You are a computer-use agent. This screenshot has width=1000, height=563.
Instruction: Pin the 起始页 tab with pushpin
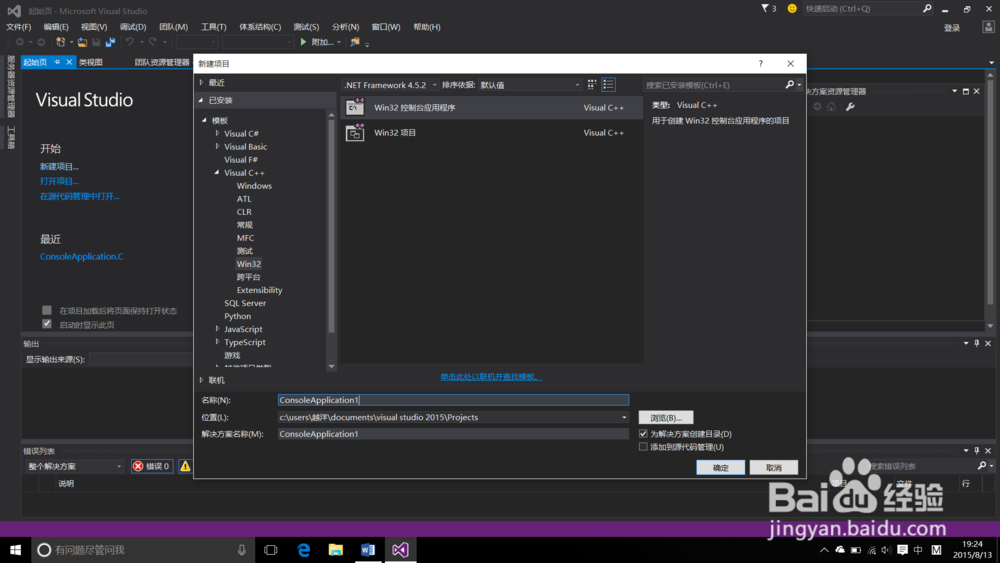(x=57, y=62)
